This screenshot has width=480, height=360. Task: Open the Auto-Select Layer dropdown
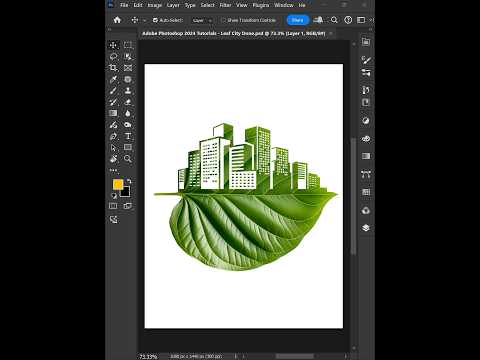202,20
